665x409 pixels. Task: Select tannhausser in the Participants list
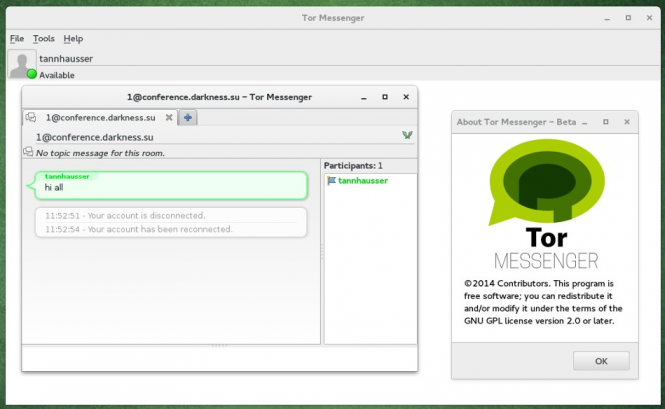click(x=362, y=181)
